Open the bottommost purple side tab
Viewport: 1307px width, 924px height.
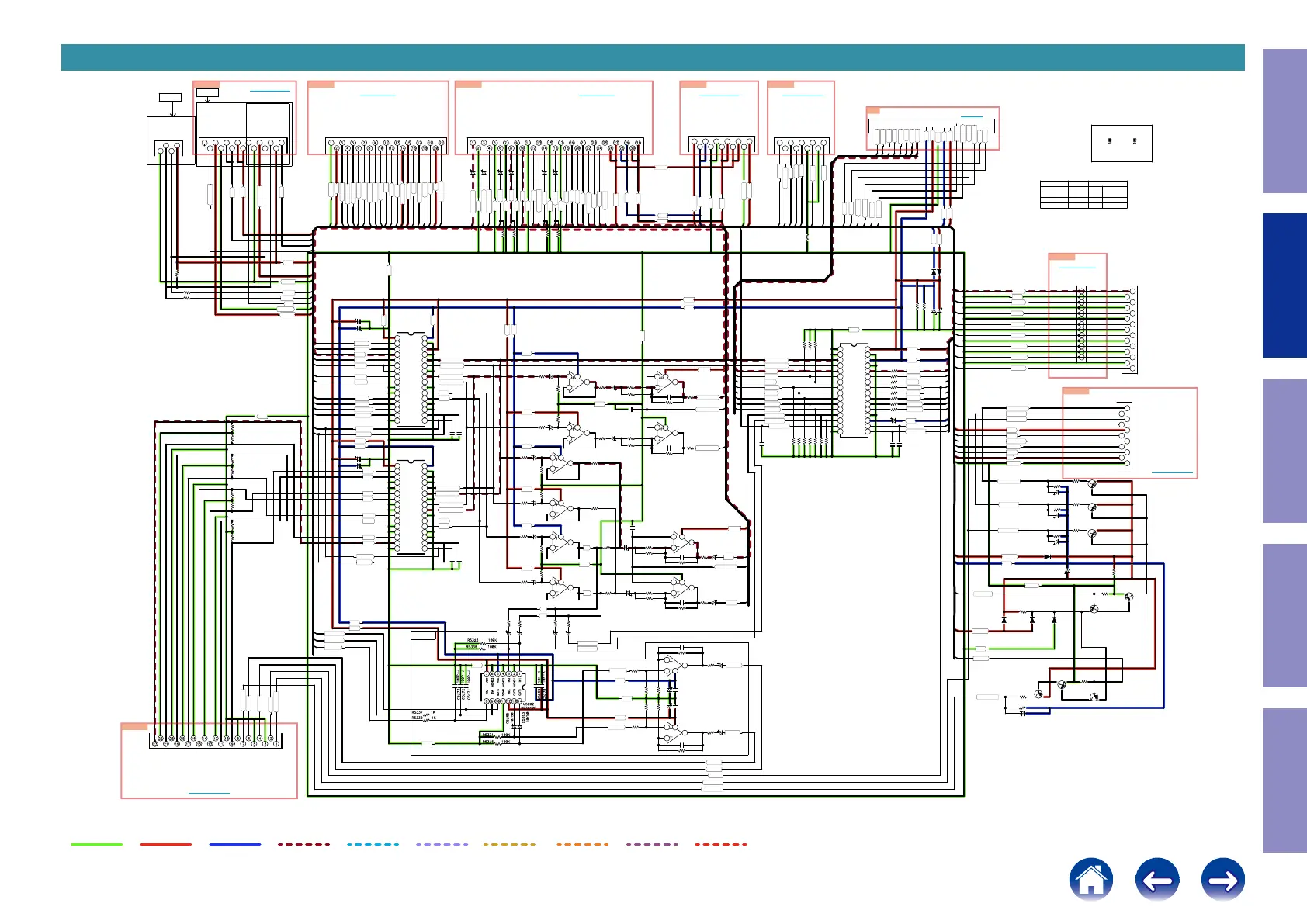pos(1284,780)
